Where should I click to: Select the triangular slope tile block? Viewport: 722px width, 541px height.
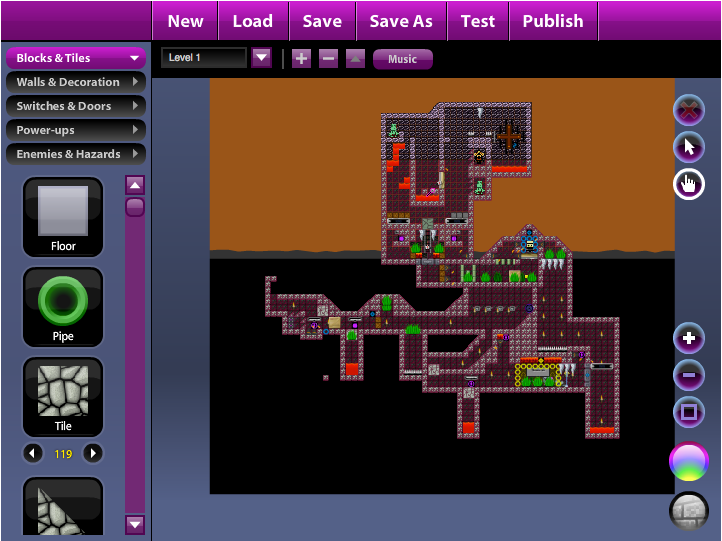pos(63,506)
